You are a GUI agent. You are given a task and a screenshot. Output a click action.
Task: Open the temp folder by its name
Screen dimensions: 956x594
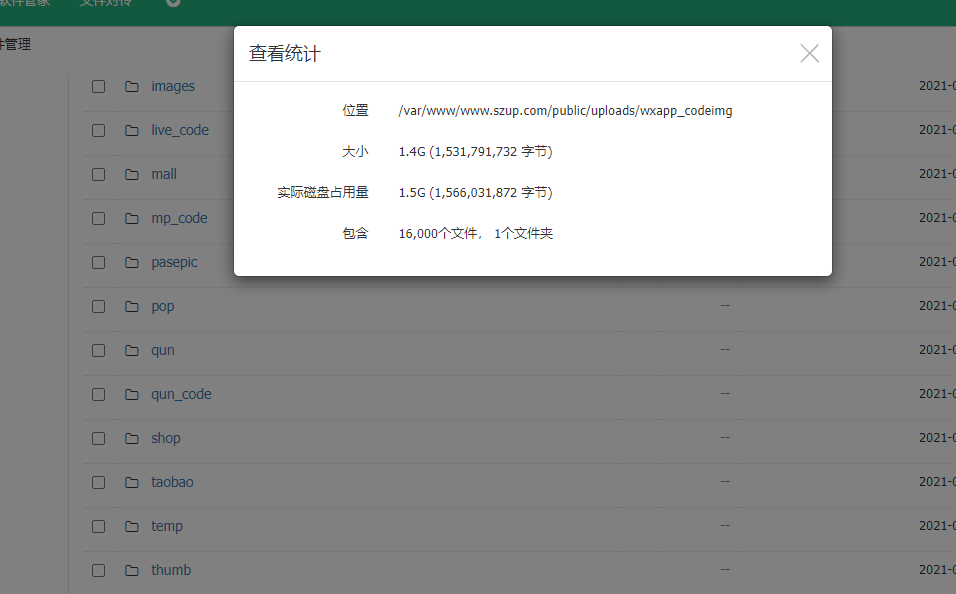click(x=167, y=527)
